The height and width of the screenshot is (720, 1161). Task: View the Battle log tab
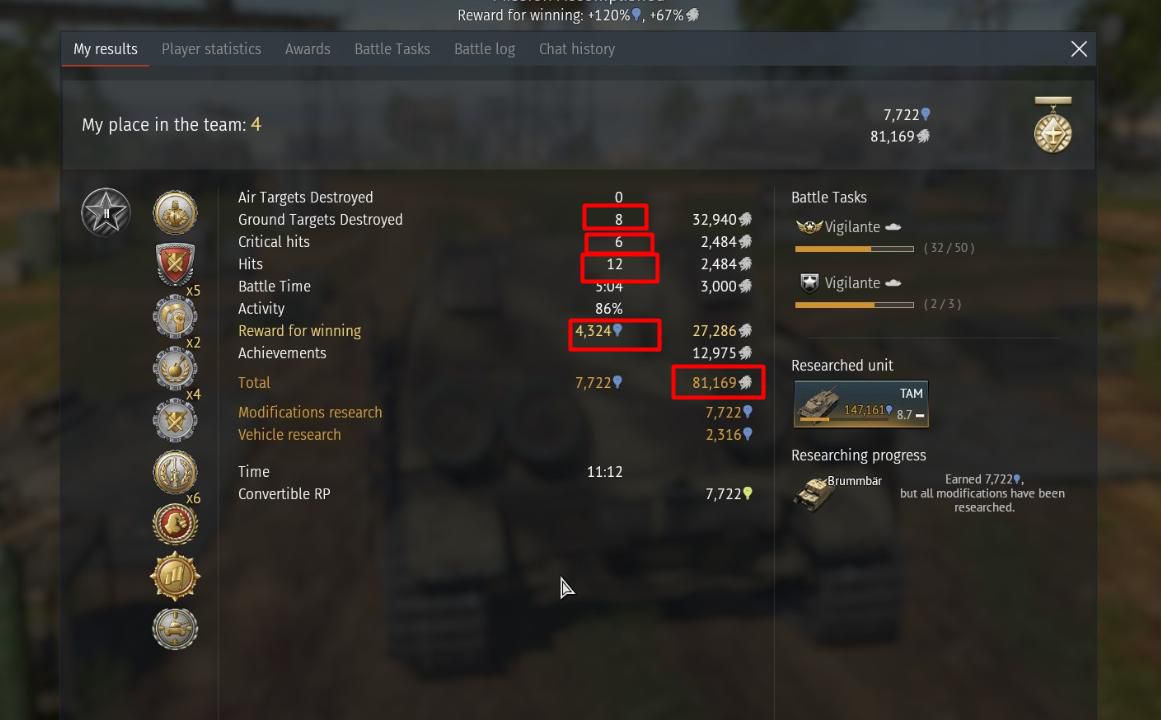(x=484, y=49)
